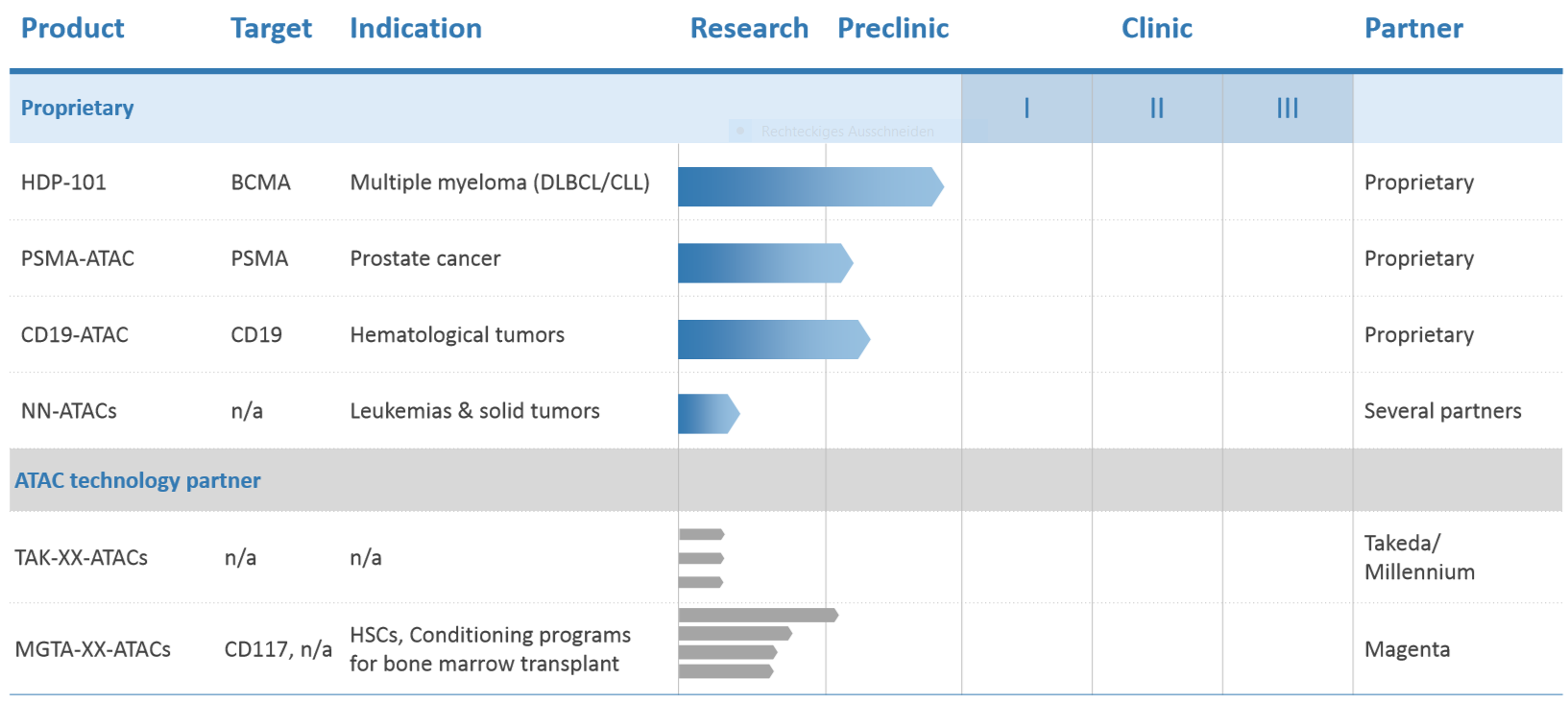Click the PSMA-ATAC blue progress arrow
This screenshot has width=1568, height=704.
[x=764, y=263]
